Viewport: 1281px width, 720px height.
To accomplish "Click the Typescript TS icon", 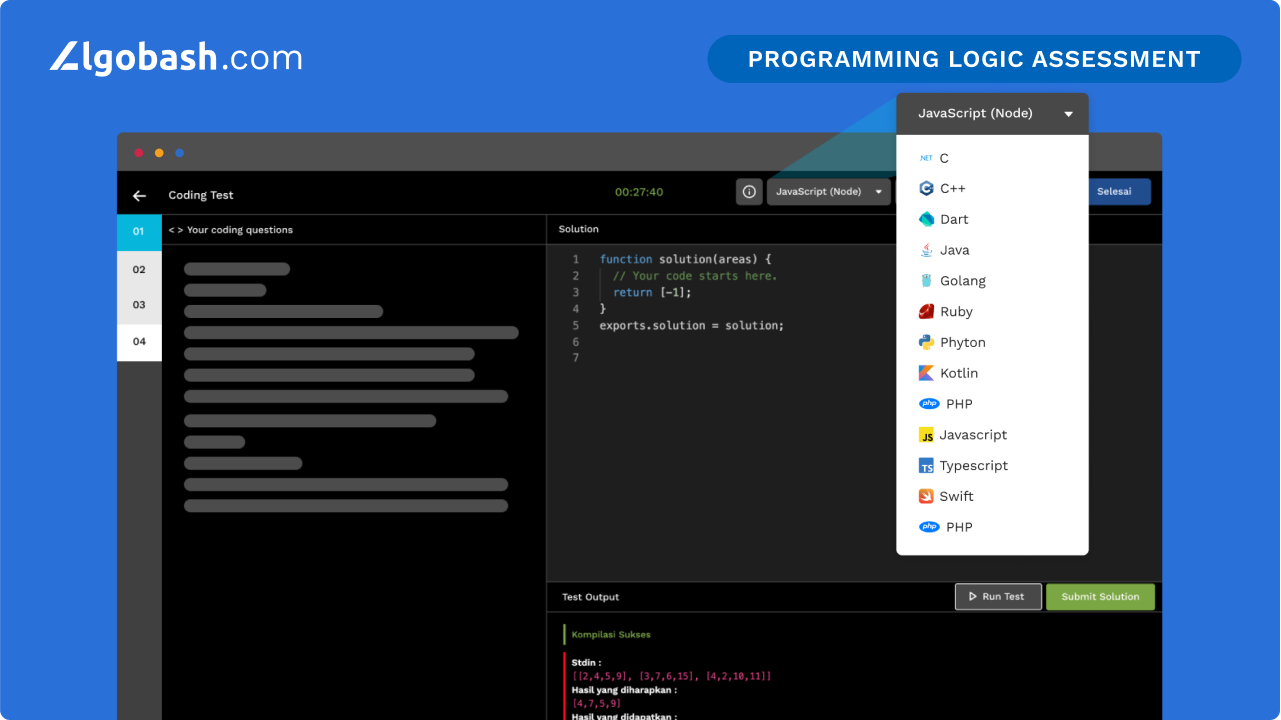I will click(x=926, y=466).
